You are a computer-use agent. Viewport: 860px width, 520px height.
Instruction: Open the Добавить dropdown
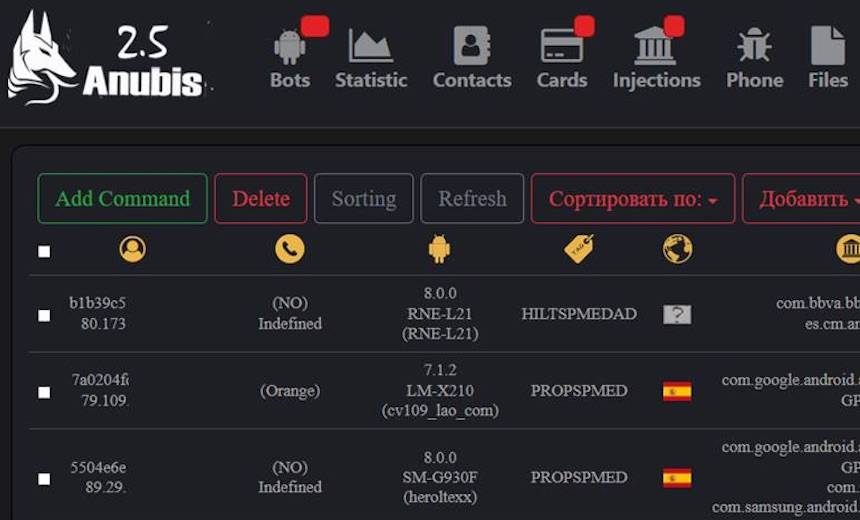pos(801,199)
